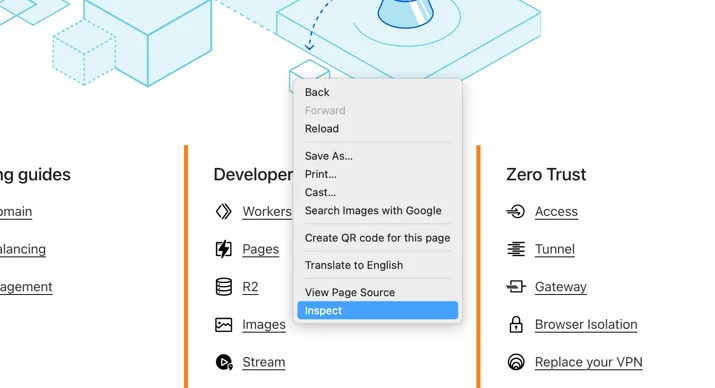715x388 pixels.
Task: Click the Tunnel striped lines icon
Action: pos(516,249)
